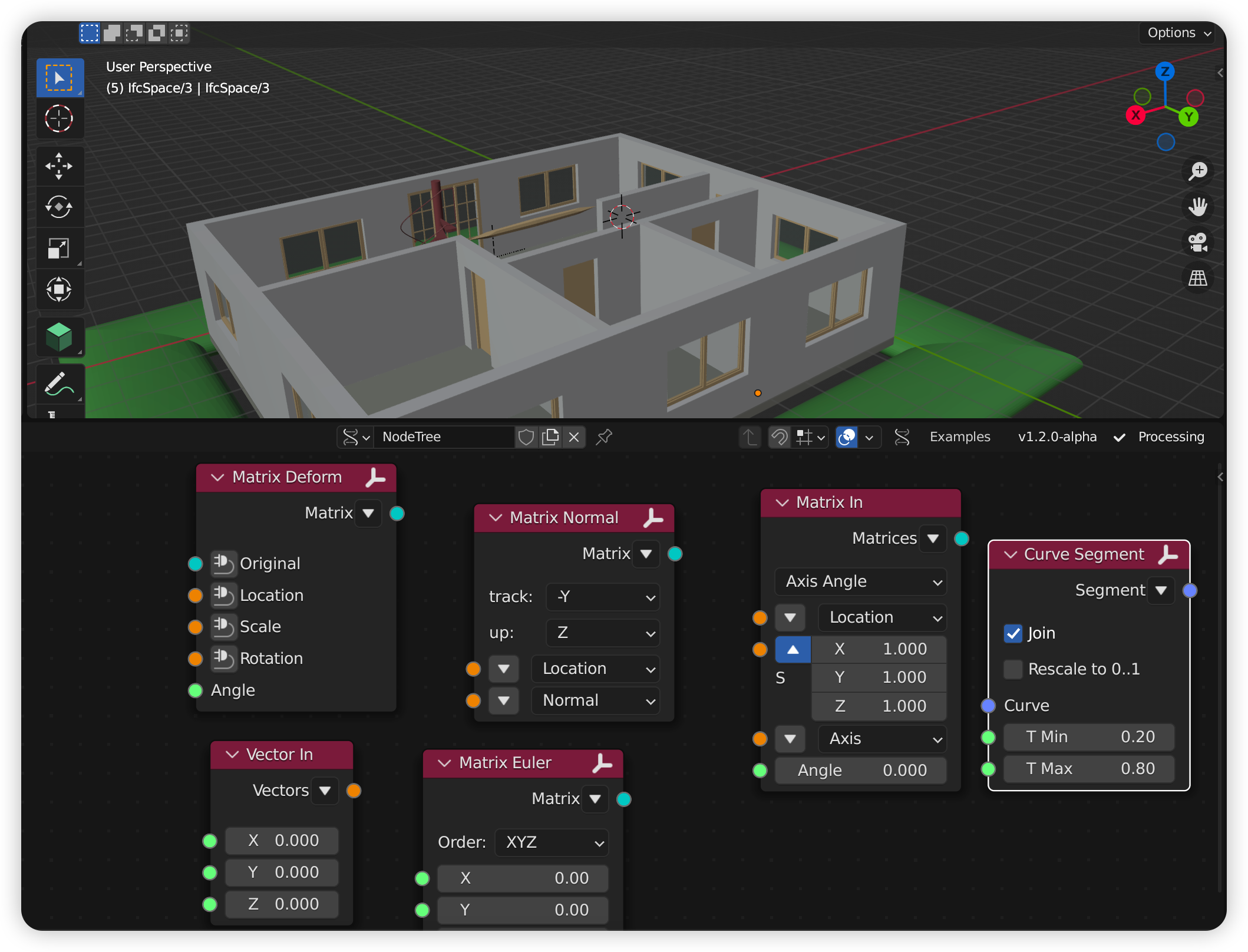Open the track -Y dropdown
Screen dimensions: 1248x952
point(603,597)
